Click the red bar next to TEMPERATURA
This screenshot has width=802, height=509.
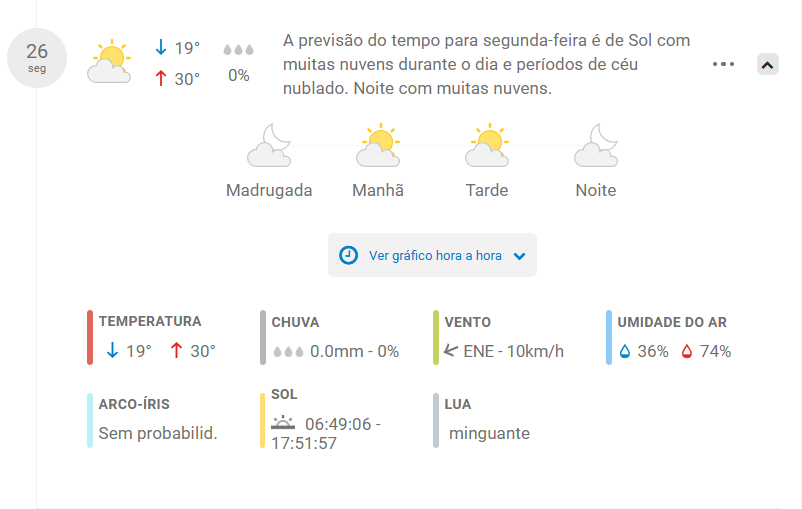point(90,338)
